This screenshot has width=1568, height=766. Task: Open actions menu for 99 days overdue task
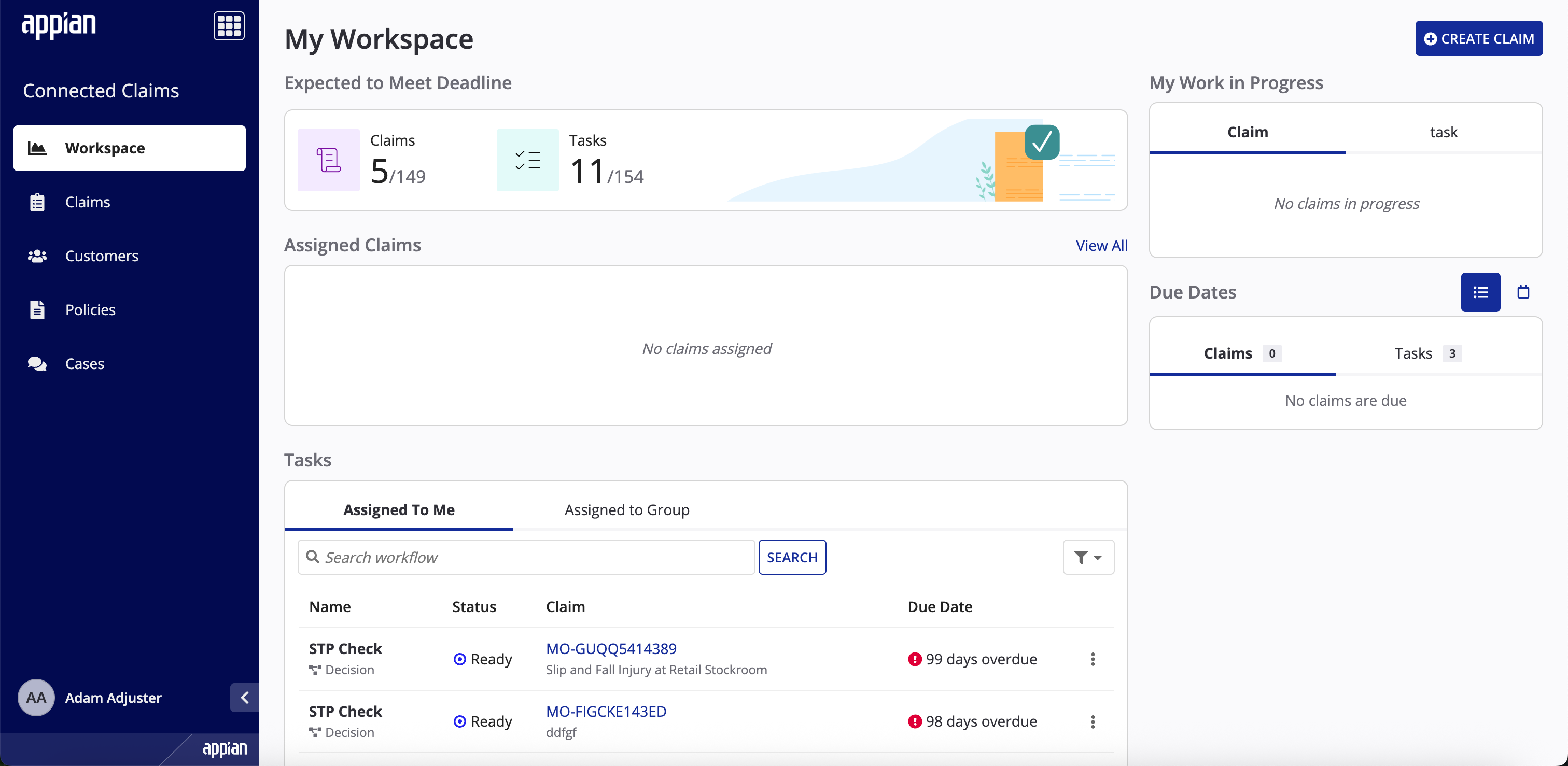point(1093,659)
